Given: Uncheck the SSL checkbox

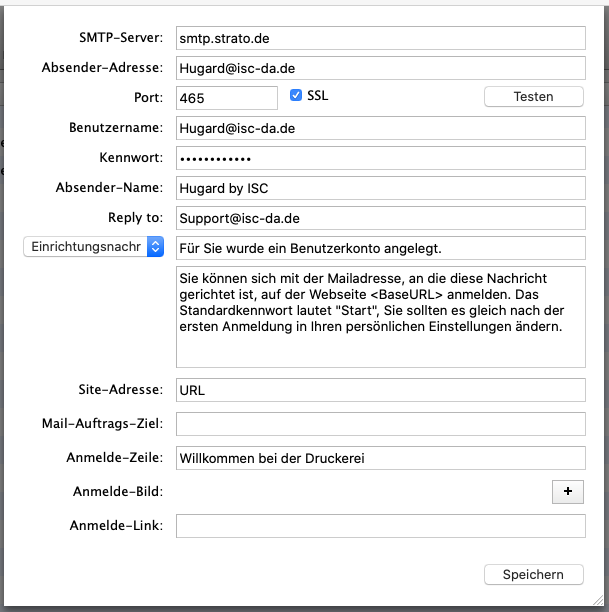Looking at the screenshot, I should (296, 95).
